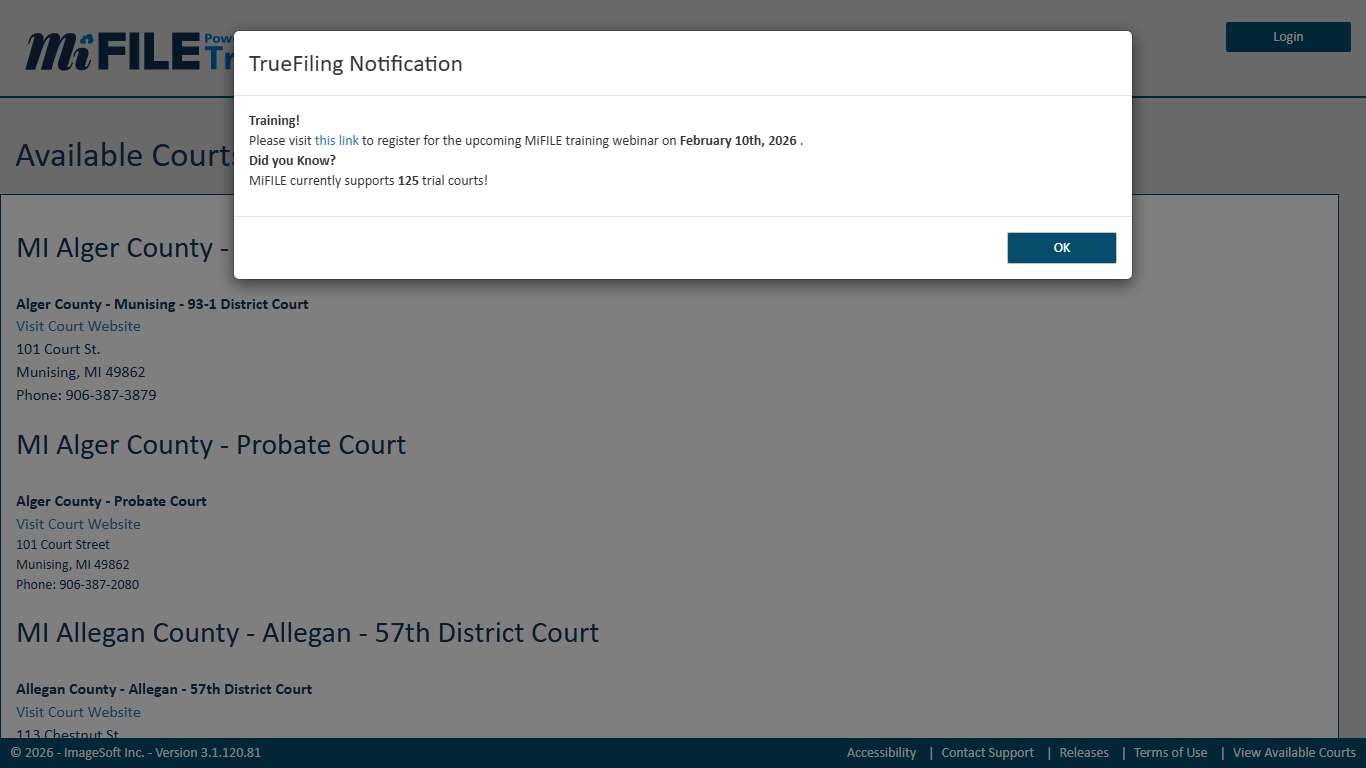Open the Accessibility footer link
Screen dimensions: 1366x768
click(881, 753)
